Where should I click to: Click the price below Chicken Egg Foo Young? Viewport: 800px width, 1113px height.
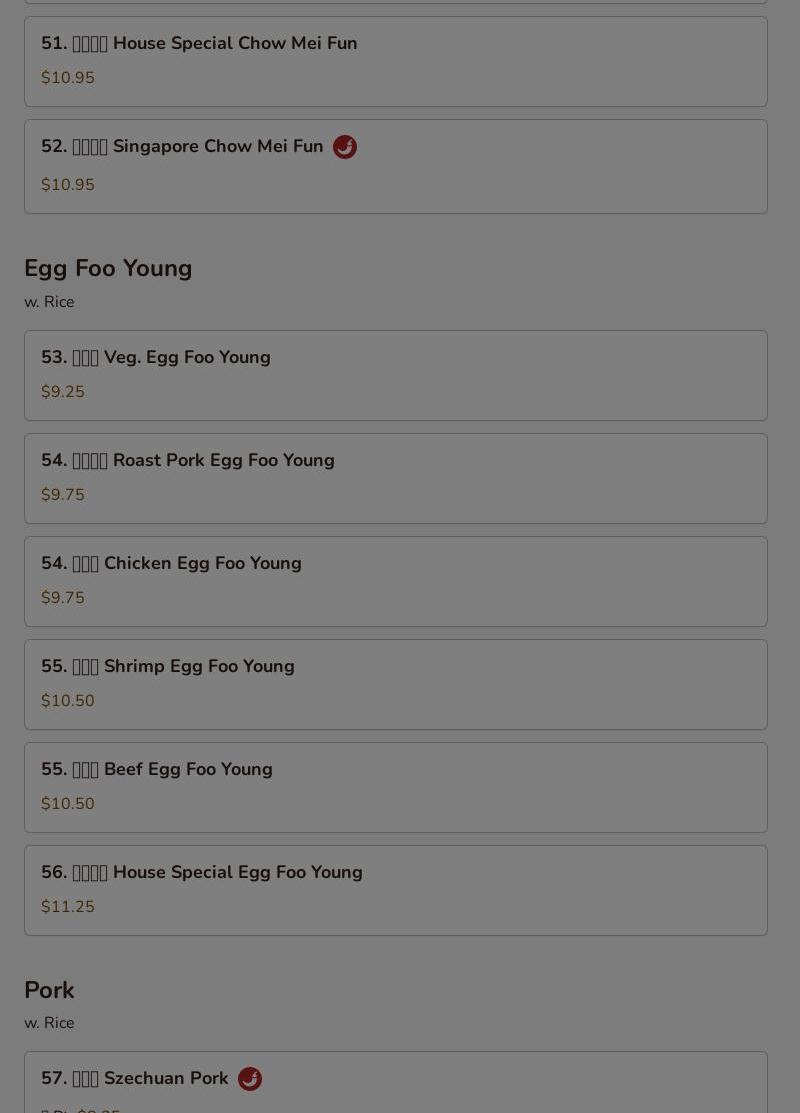coord(63,598)
